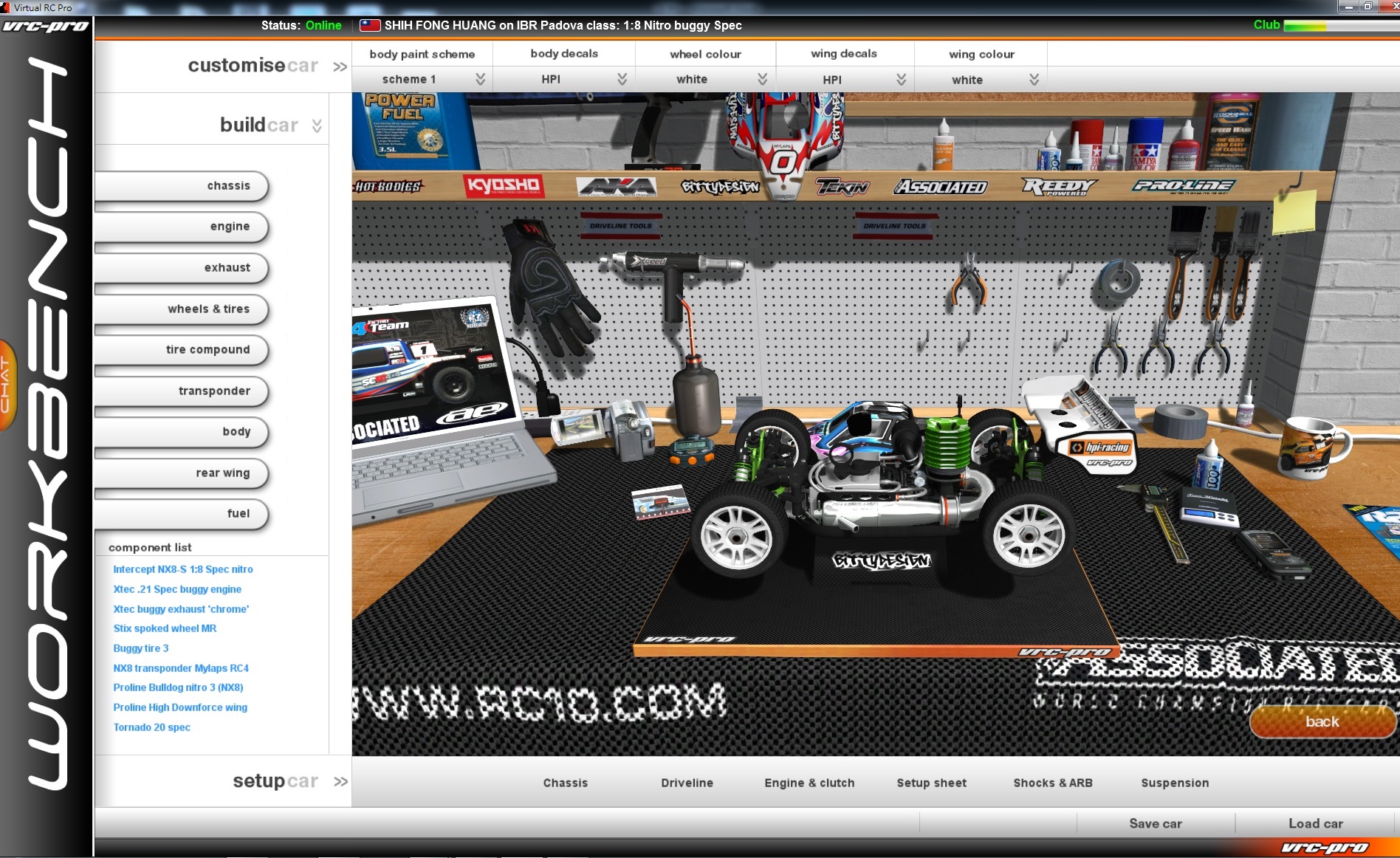This screenshot has height=858, width=1400.
Task: Select Xtec .21 Spec buggy engine component
Action: pyautogui.click(x=177, y=589)
